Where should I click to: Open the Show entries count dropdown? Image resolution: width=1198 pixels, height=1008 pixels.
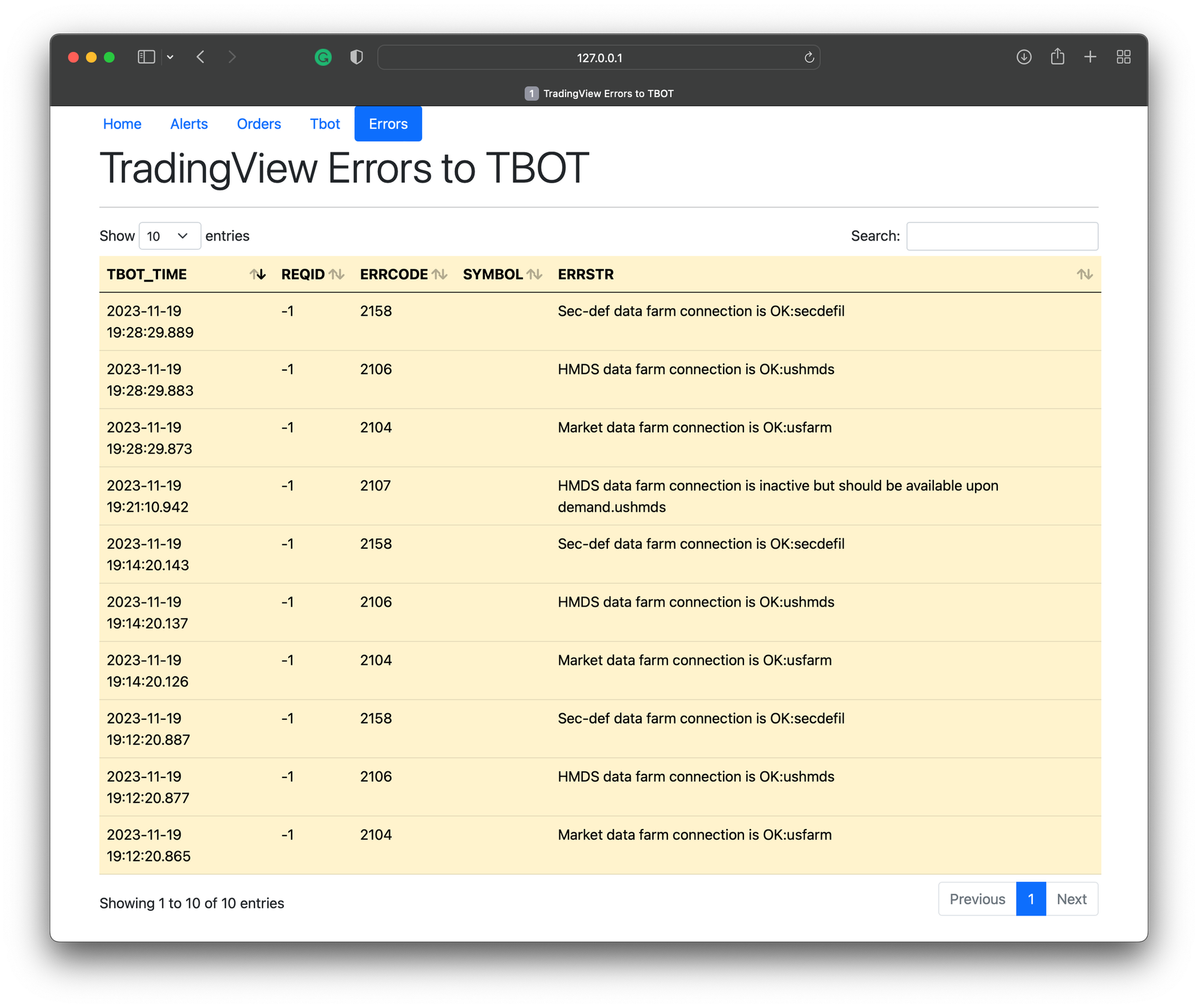(x=170, y=236)
